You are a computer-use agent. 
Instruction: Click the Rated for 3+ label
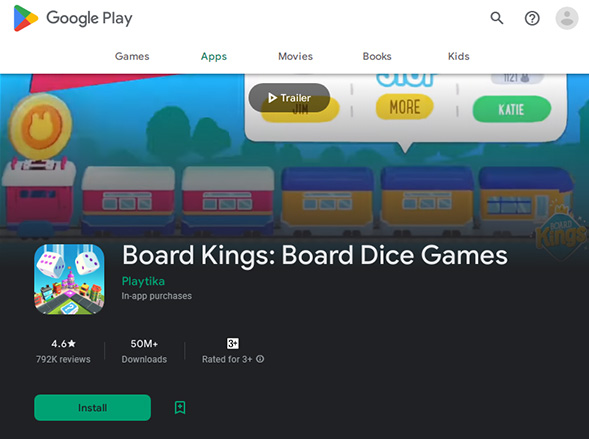(x=227, y=359)
